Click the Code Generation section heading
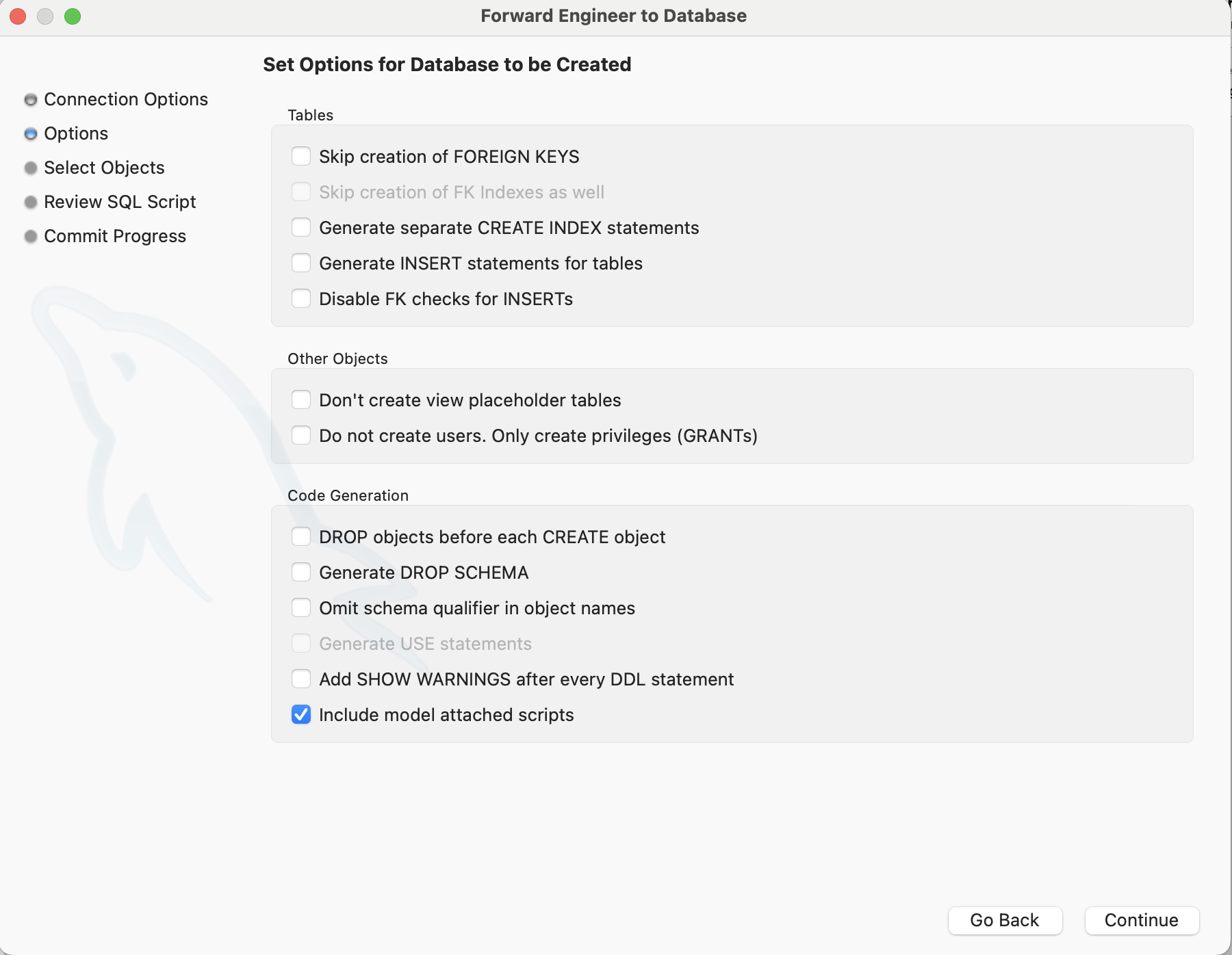Viewport: 1232px width, 955px height. tap(348, 495)
